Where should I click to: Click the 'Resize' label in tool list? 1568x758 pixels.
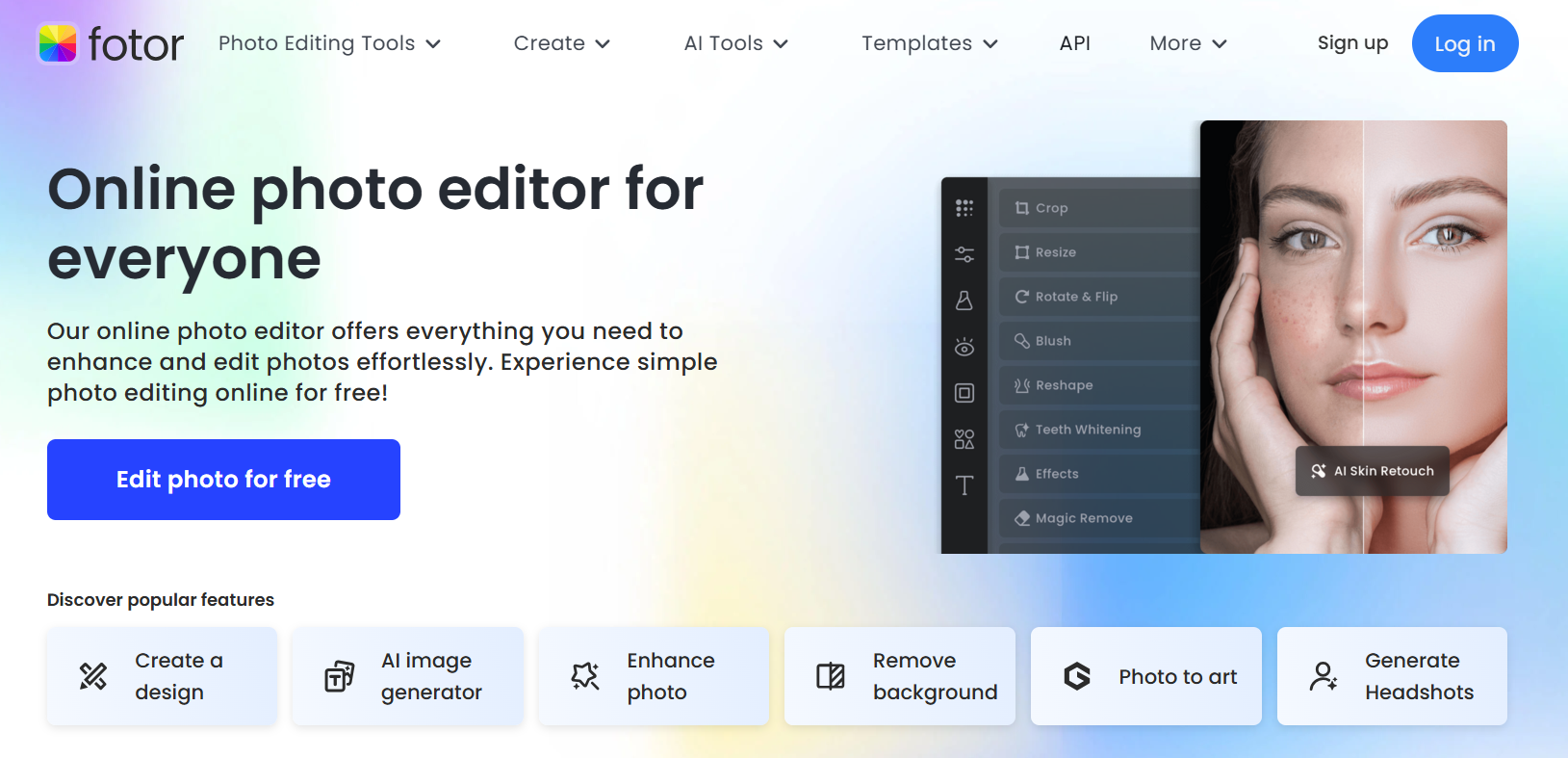click(1056, 252)
